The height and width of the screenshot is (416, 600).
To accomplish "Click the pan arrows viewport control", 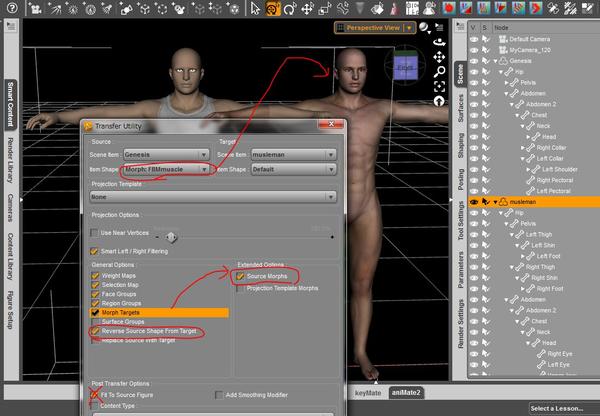I will [x=439, y=57].
